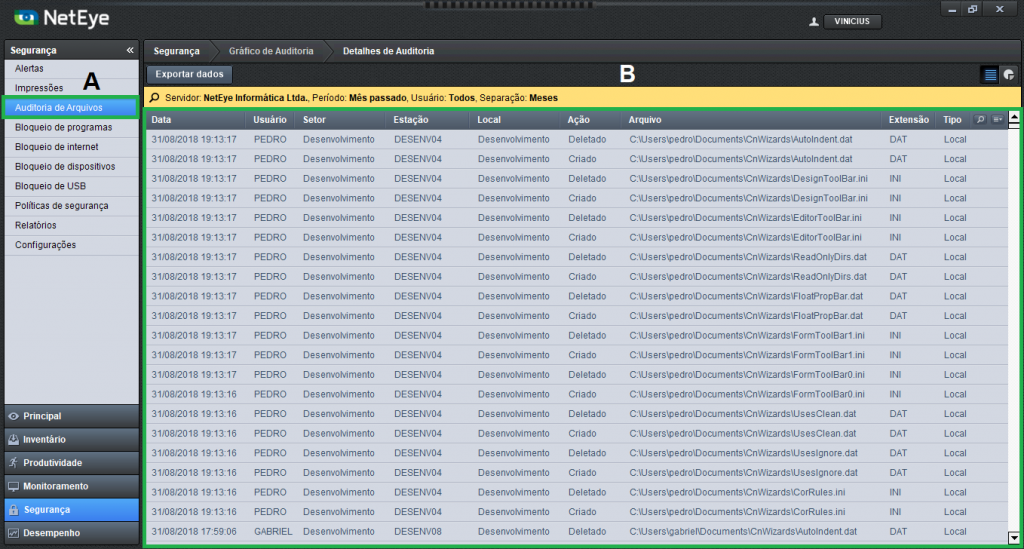The width and height of the screenshot is (1024, 549).
Task: Go to the Segurança breadcrumb
Action: pyautogui.click(x=176, y=51)
